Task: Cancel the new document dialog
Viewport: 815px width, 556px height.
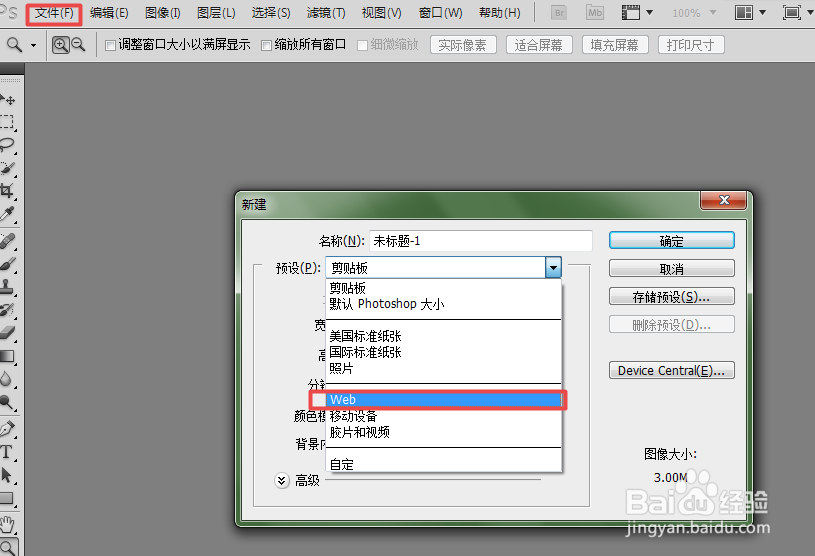Action: pyautogui.click(x=672, y=269)
